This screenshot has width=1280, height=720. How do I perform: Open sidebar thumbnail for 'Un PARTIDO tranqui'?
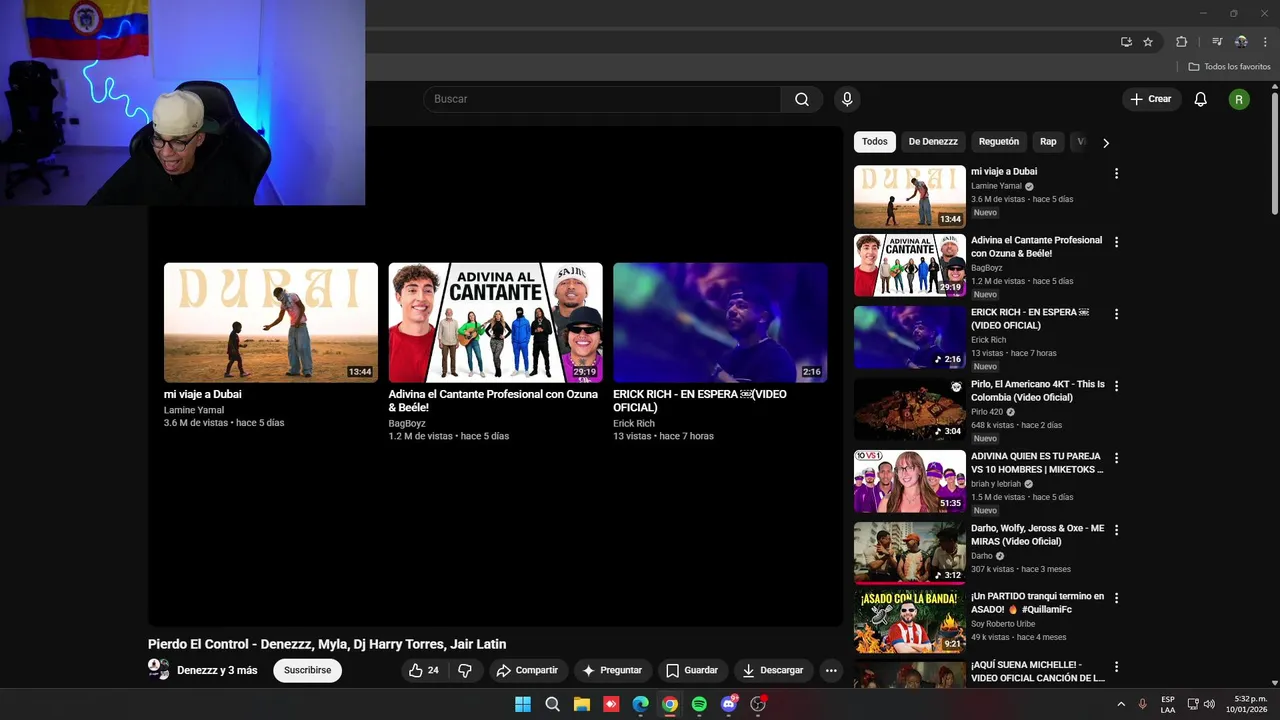click(x=910, y=621)
